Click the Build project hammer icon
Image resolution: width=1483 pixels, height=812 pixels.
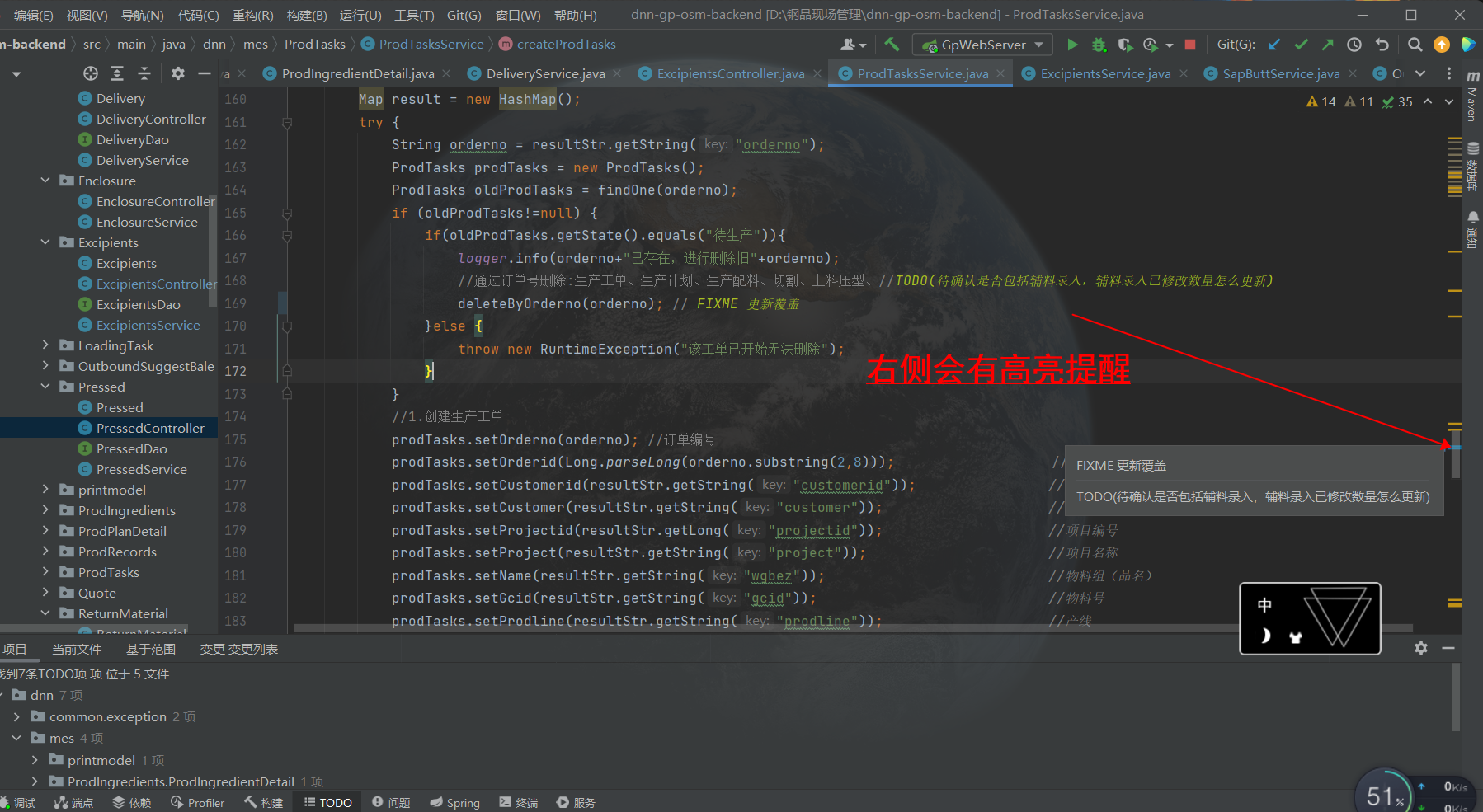[892, 45]
